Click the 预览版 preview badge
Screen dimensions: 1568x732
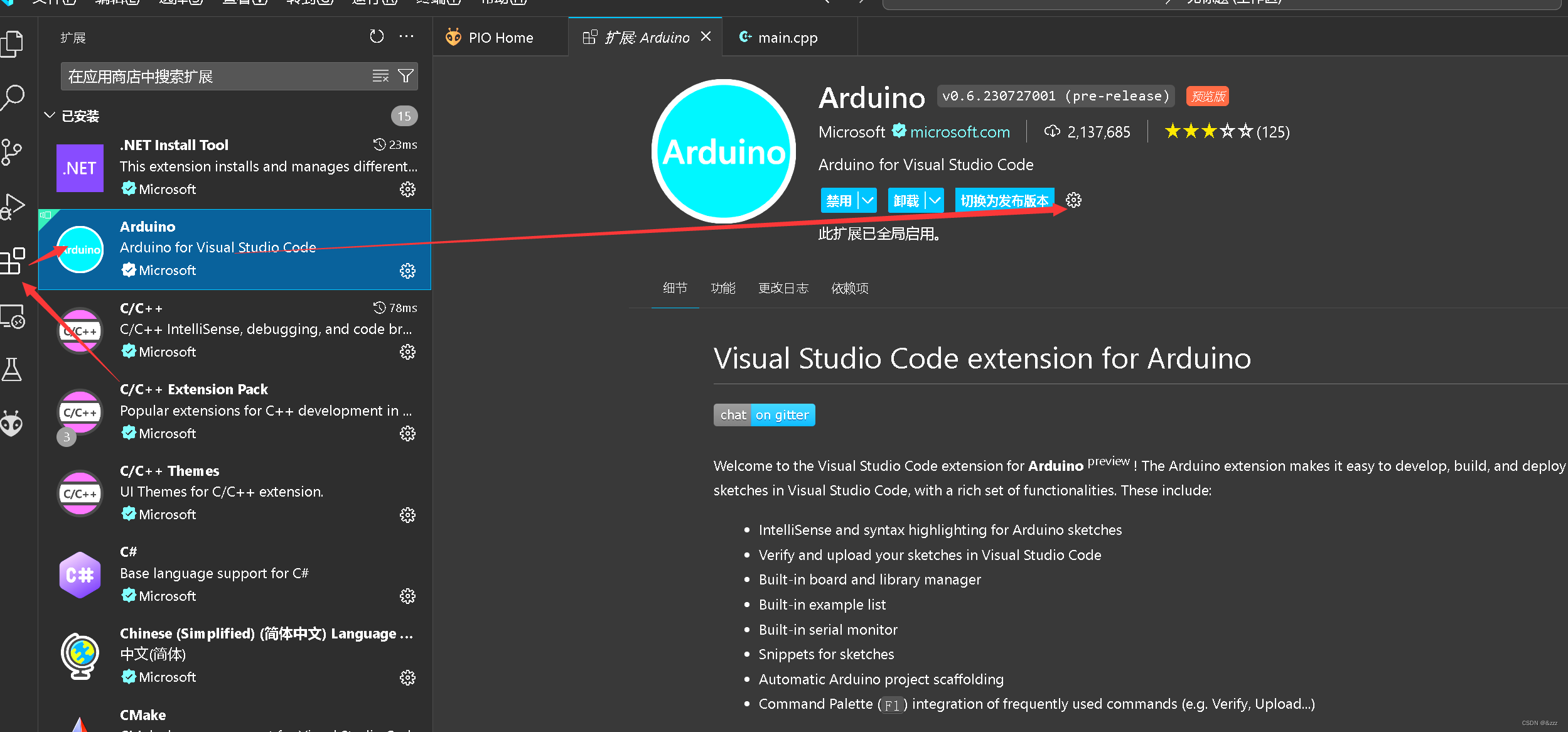coord(1208,96)
